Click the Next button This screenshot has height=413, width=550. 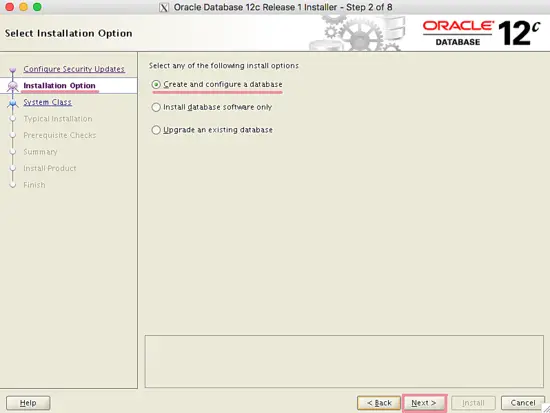click(x=424, y=403)
